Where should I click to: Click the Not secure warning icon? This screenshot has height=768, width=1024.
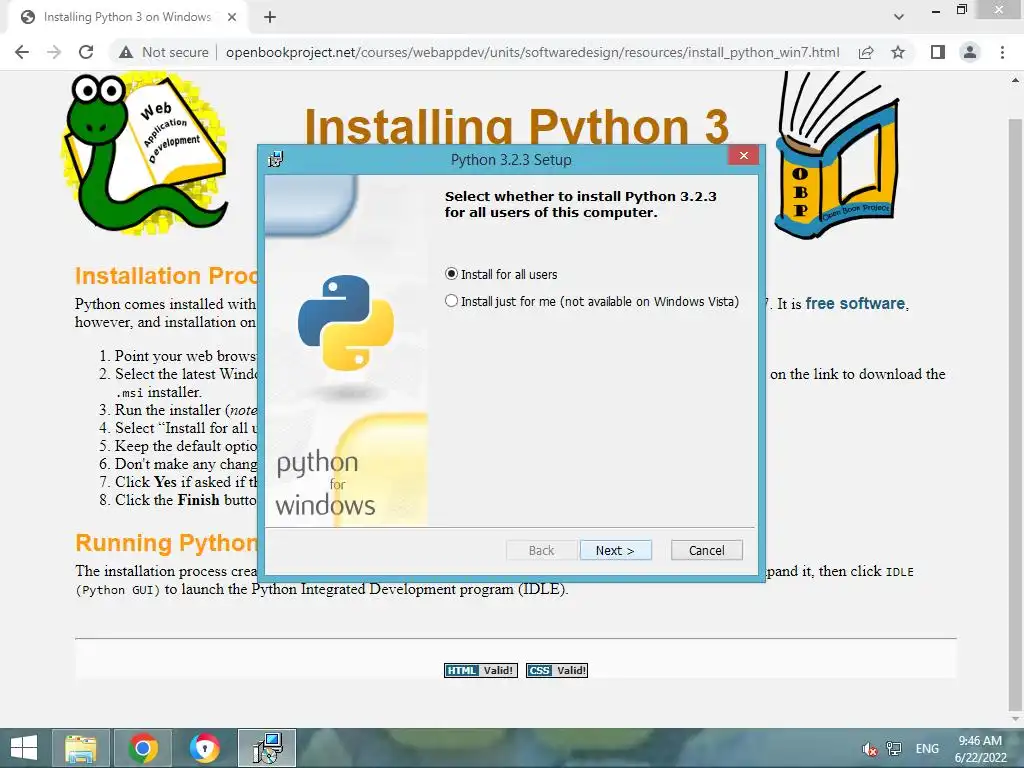point(126,52)
